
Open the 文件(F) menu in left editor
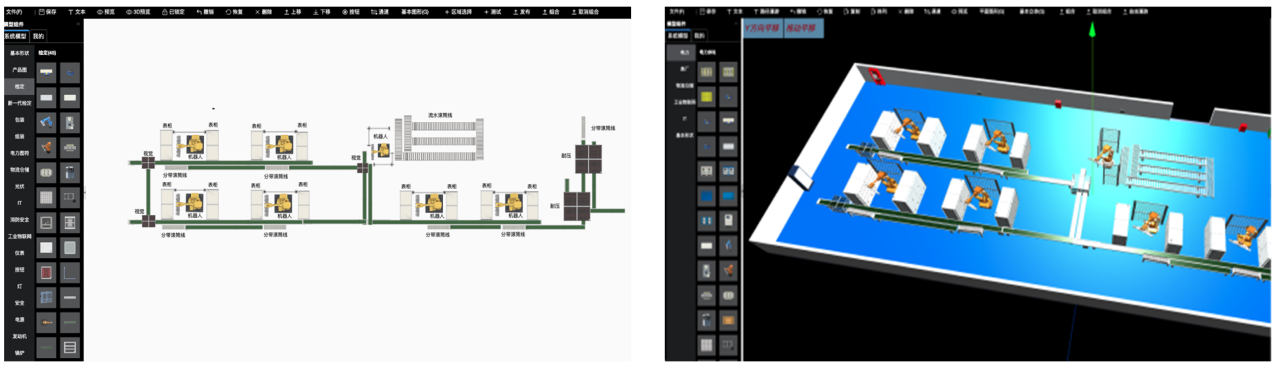pyautogui.click(x=13, y=12)
